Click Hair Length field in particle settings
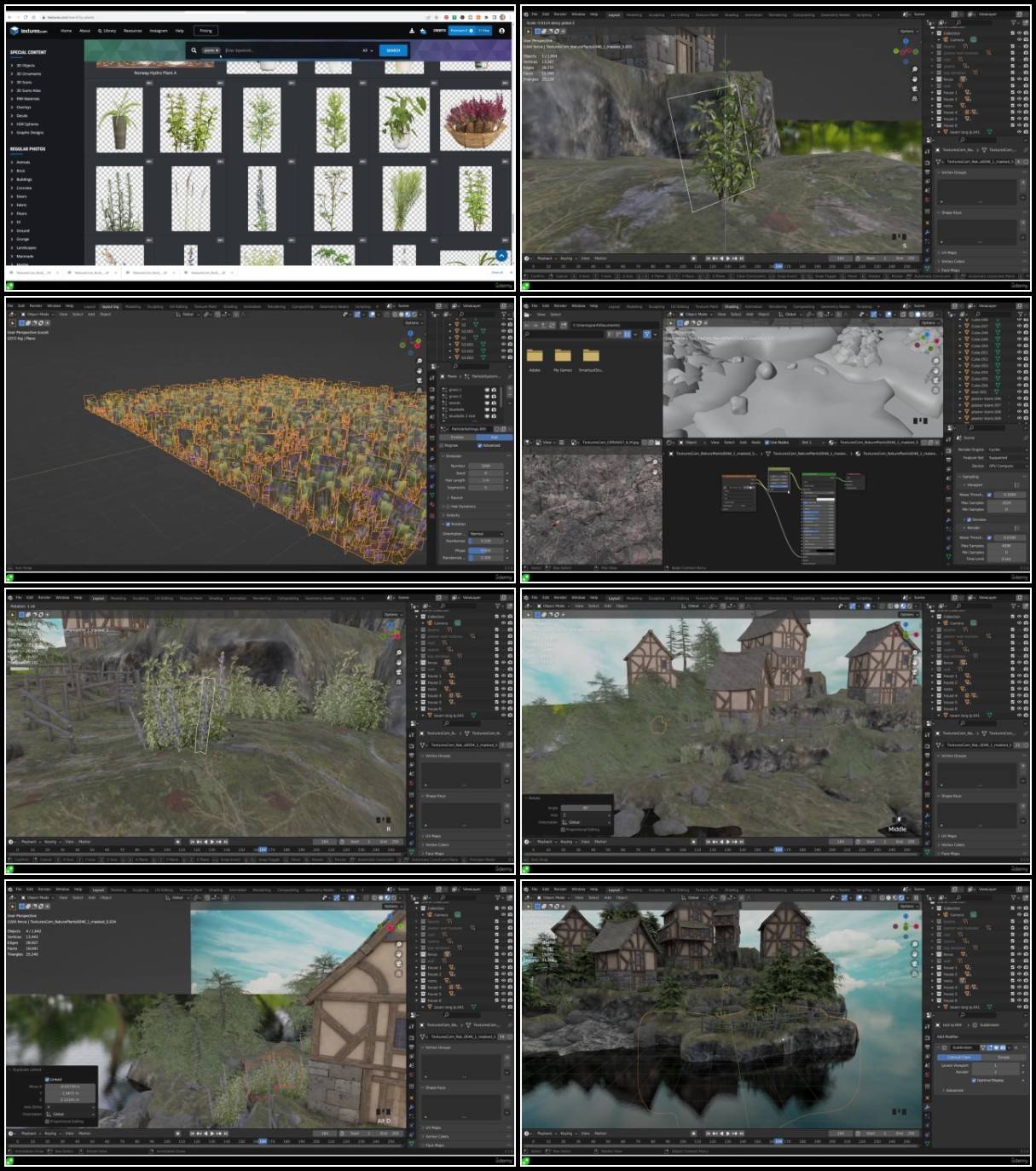This screenshot has width=1036, height=1171. [x=485, y=480]
